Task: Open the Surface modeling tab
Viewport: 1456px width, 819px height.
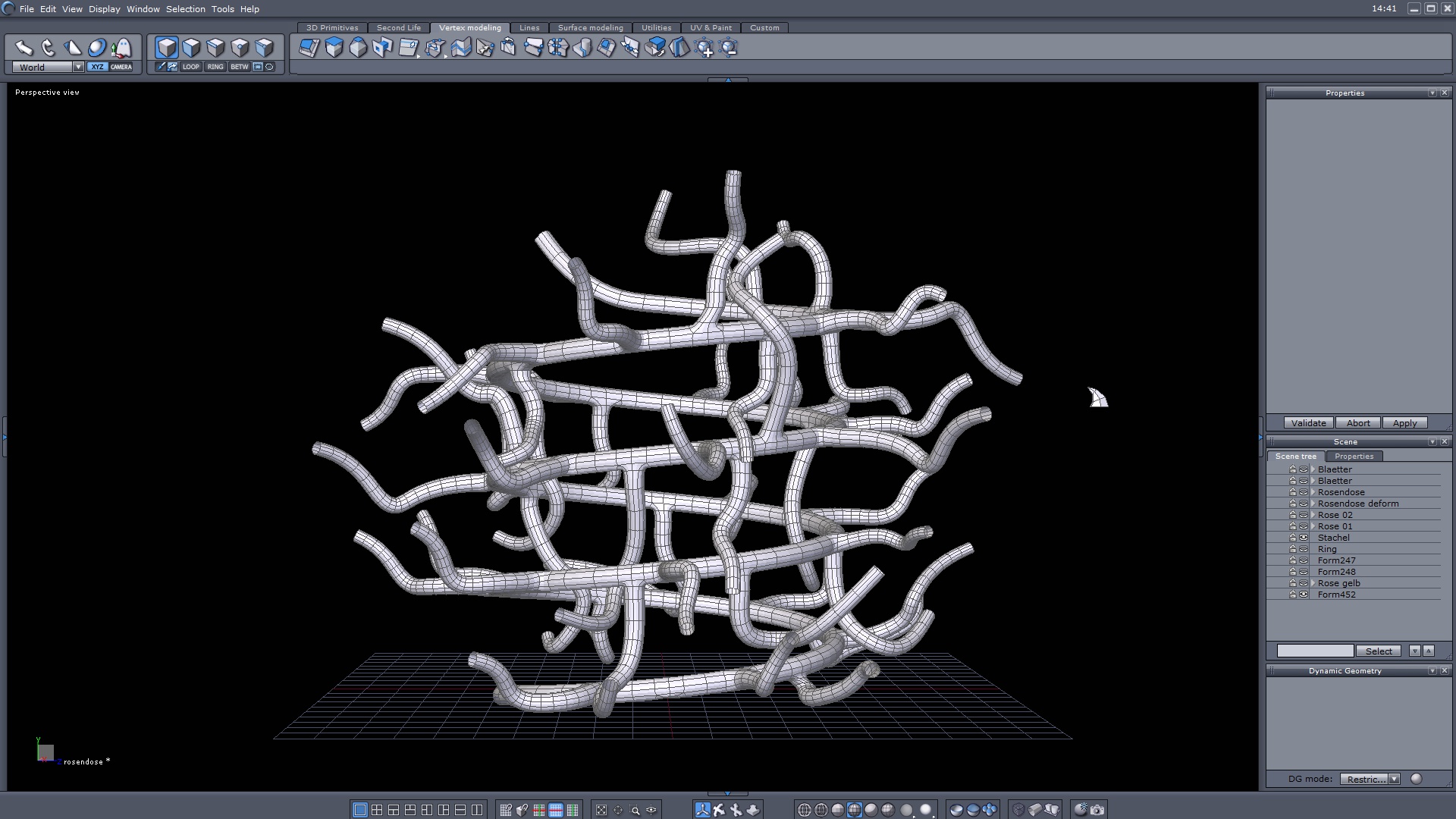Action: [x=590, y=27]
